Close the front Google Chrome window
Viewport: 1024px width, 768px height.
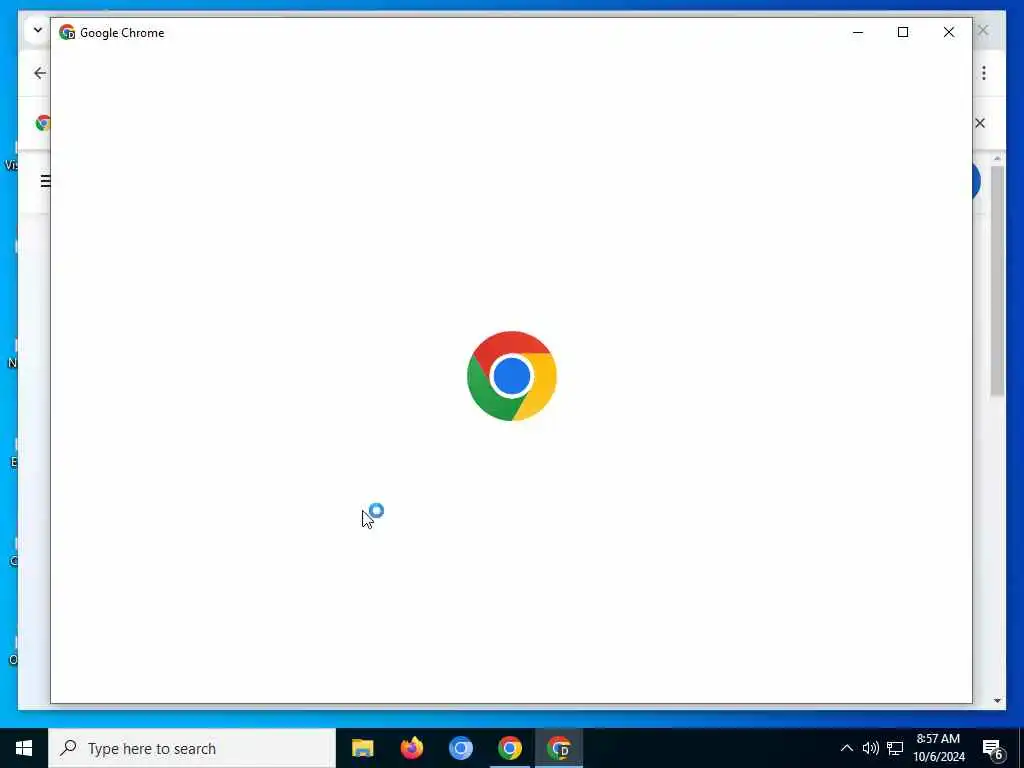pyautogui.click(x=948, y=32)
